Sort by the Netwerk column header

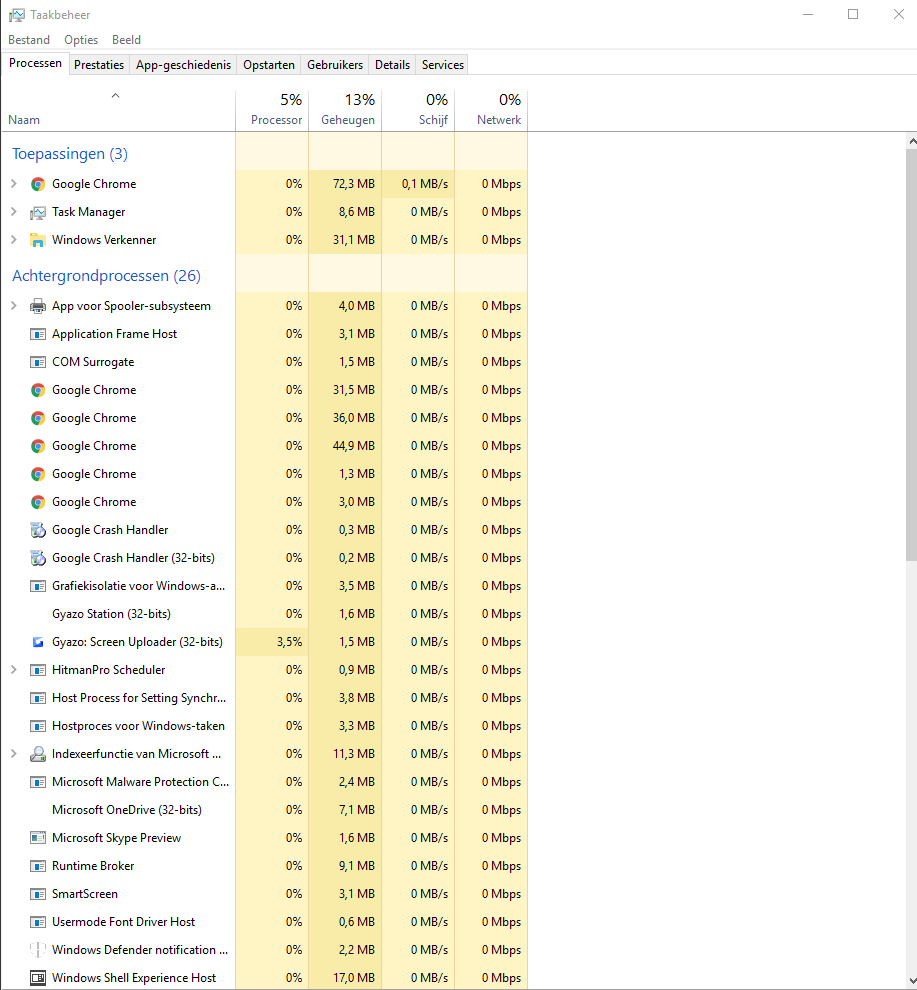coord(491,110)
